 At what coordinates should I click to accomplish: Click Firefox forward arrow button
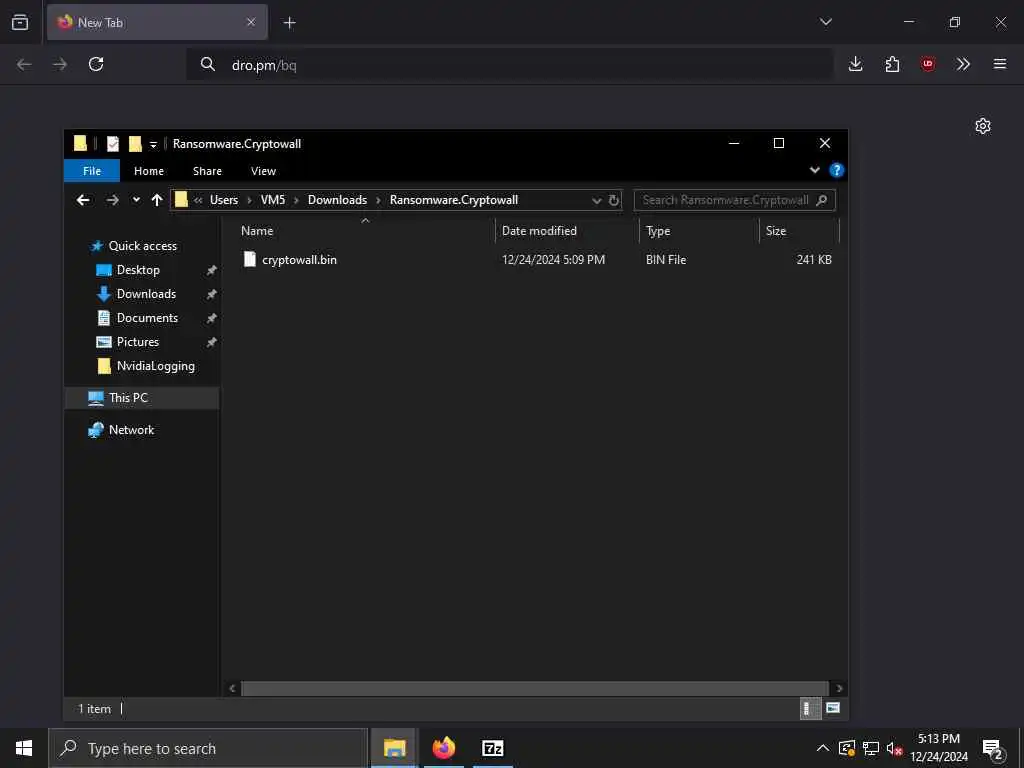[x=60, y=64]
